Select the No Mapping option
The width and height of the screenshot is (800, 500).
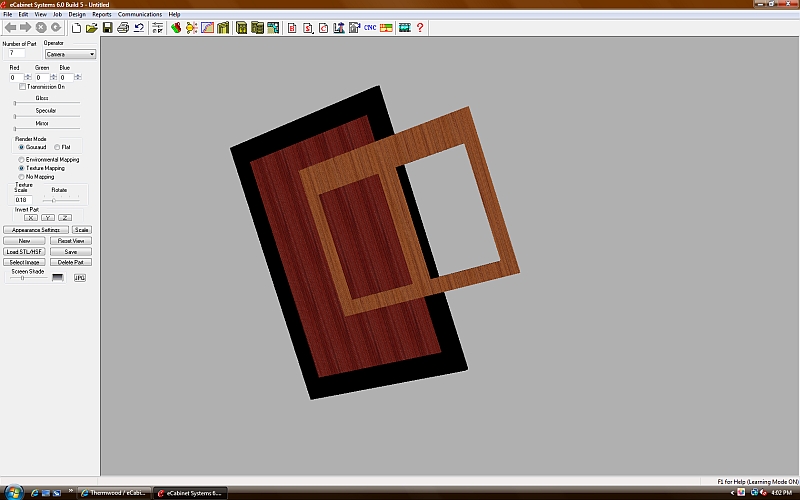[22, 176]
